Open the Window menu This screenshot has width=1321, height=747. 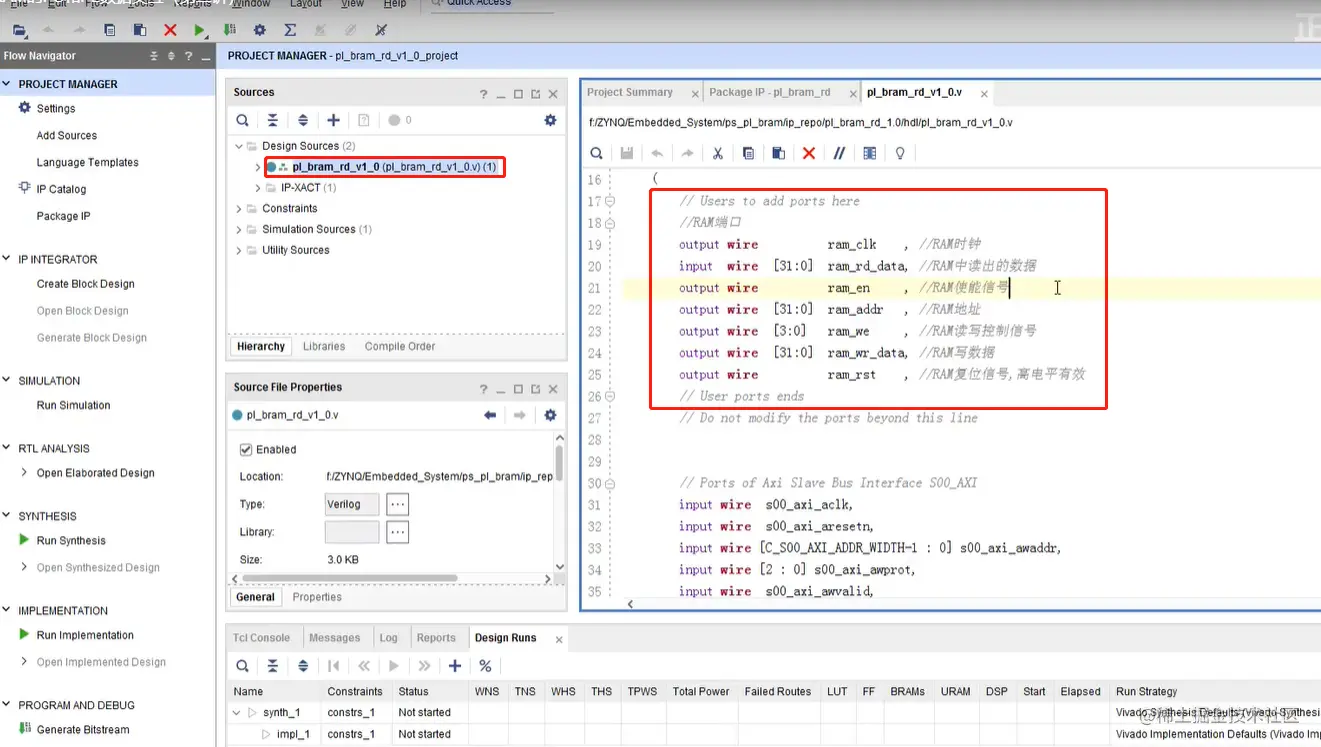click(251, 4)
